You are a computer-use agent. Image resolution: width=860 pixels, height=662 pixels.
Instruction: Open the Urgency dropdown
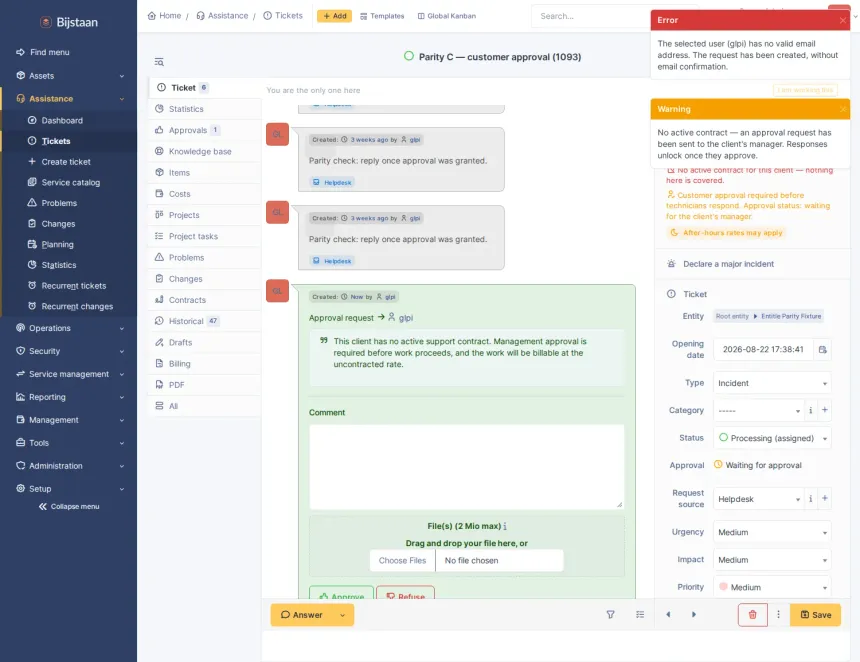pyautogui.click(x=772, y=532)
